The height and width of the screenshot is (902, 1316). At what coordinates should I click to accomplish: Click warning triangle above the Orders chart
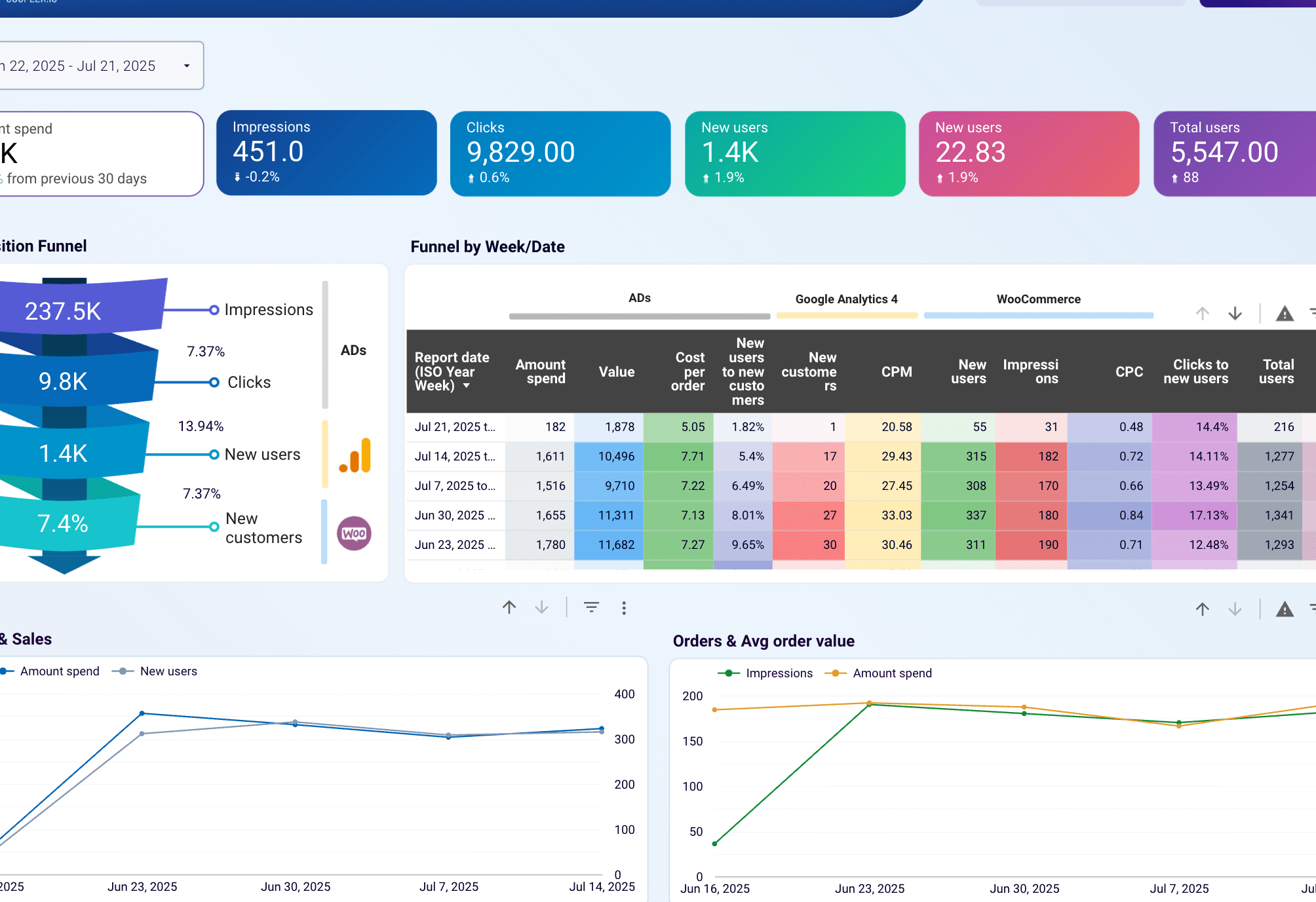[1285, 609]
